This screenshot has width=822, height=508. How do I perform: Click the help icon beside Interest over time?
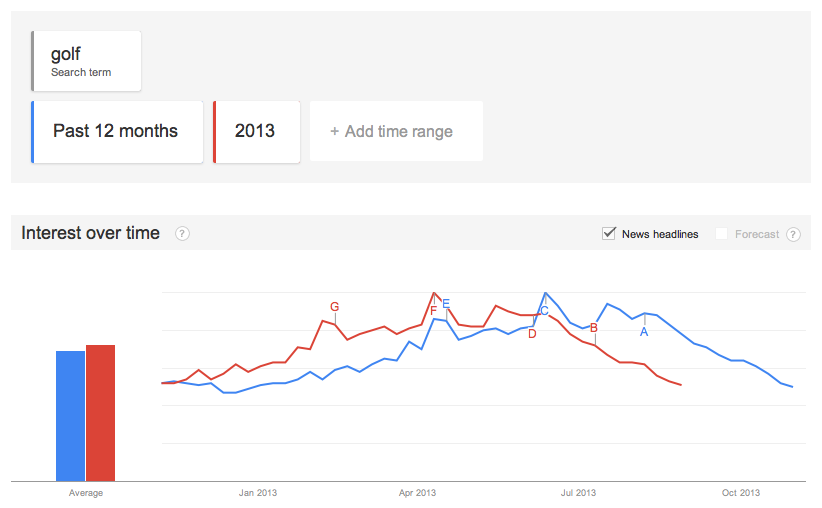tap(182, 234)
